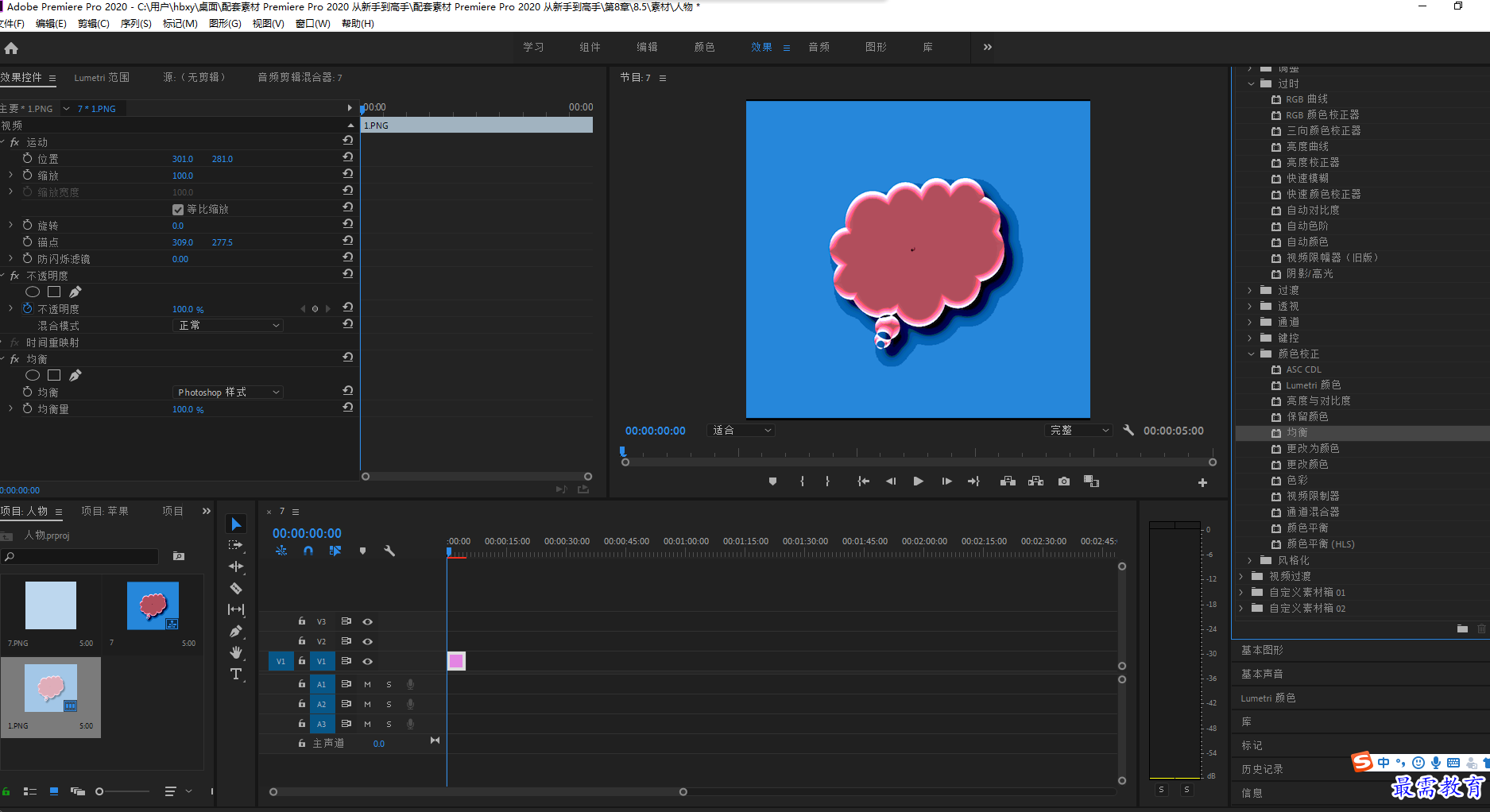Open the program zoom level dropdown

pyautogui.click(x=741, y=430)
